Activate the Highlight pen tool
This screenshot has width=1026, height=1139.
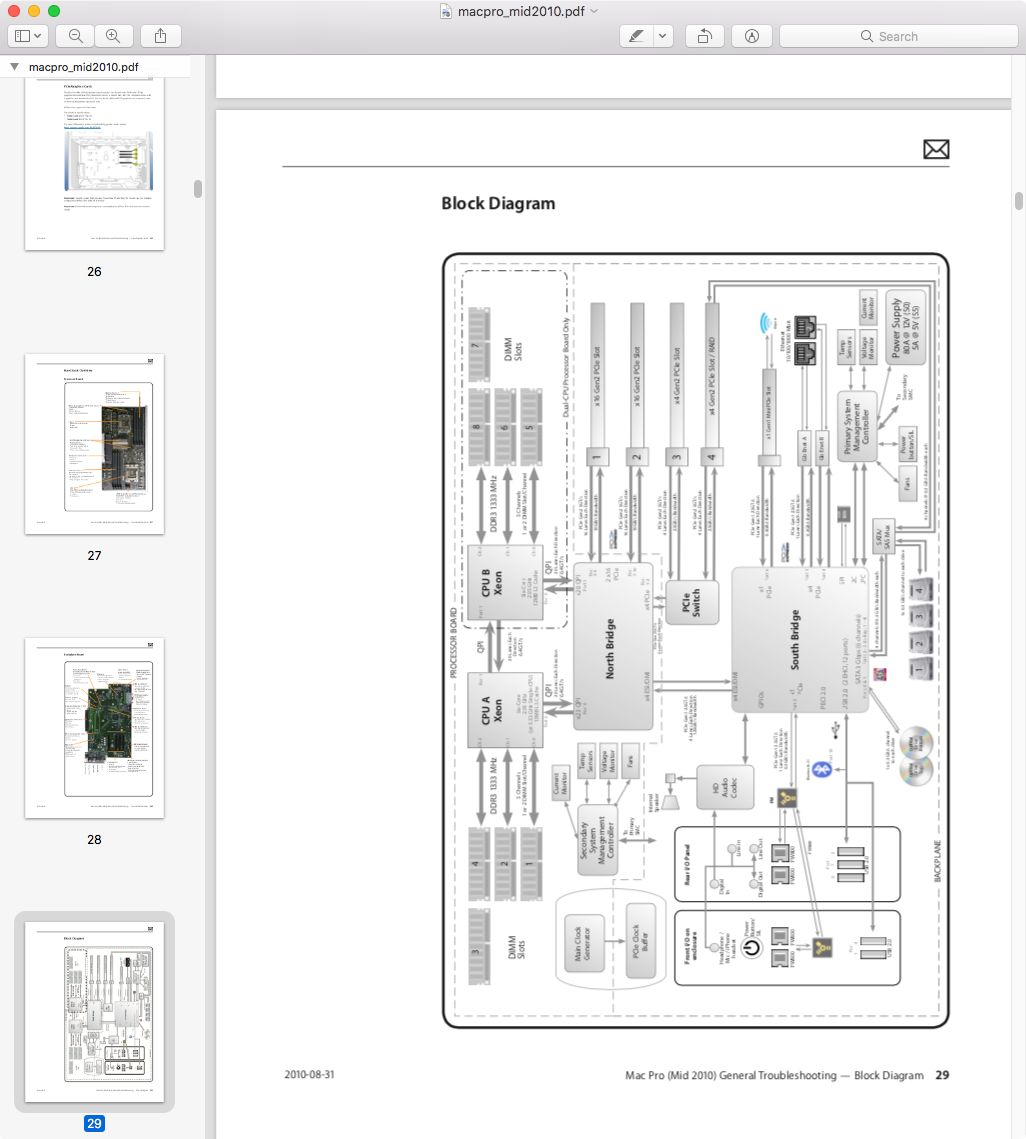click(x=637, y=36)
